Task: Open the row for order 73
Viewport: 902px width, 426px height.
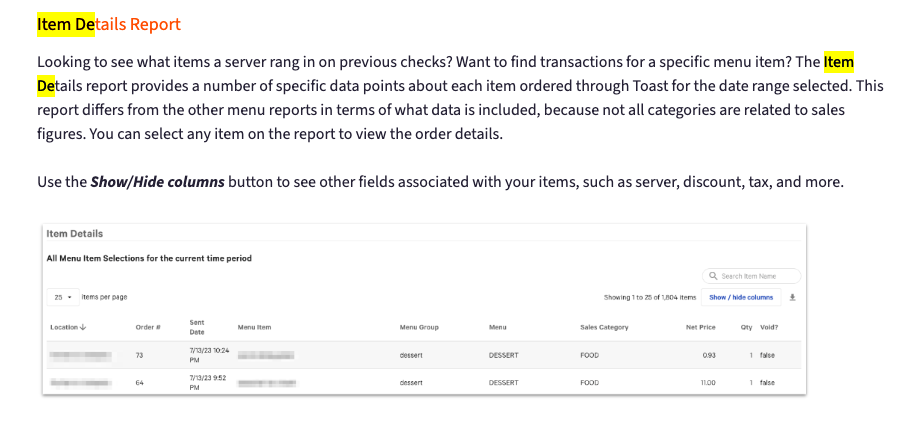Action: 139,355
